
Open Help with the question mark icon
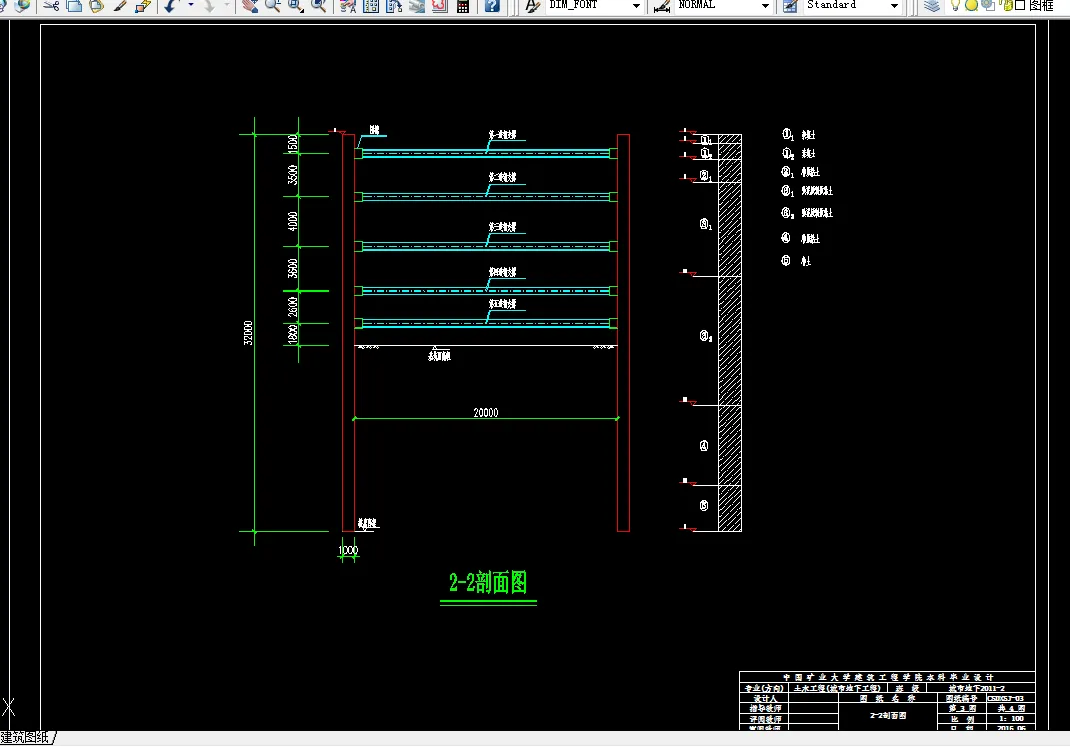point(492,5)
